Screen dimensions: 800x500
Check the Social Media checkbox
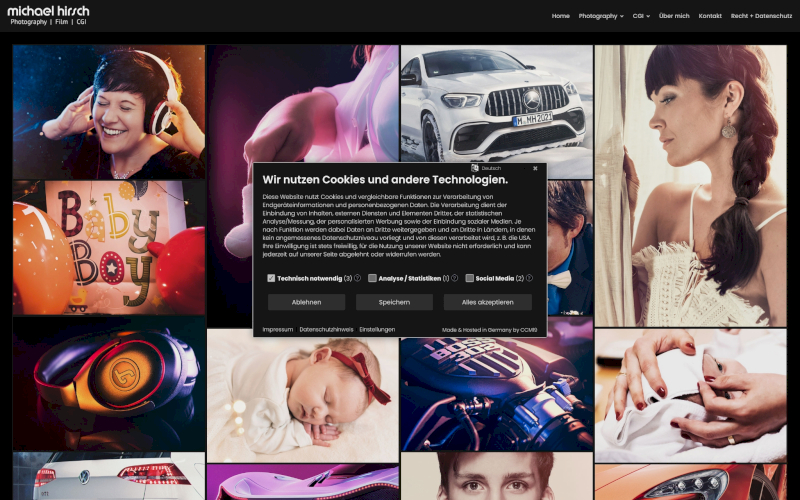tap(469, 278)
